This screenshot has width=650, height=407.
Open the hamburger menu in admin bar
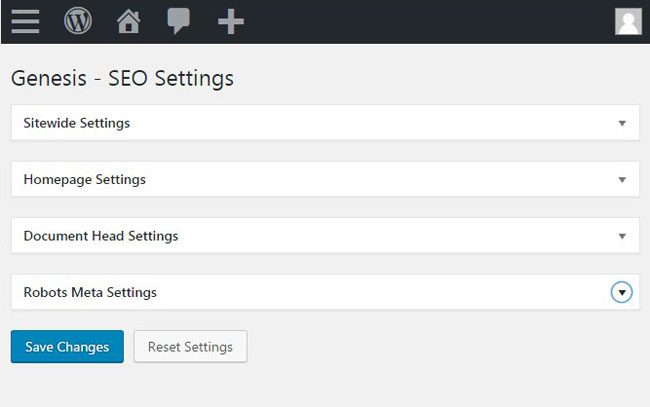(x=25, y=21)
